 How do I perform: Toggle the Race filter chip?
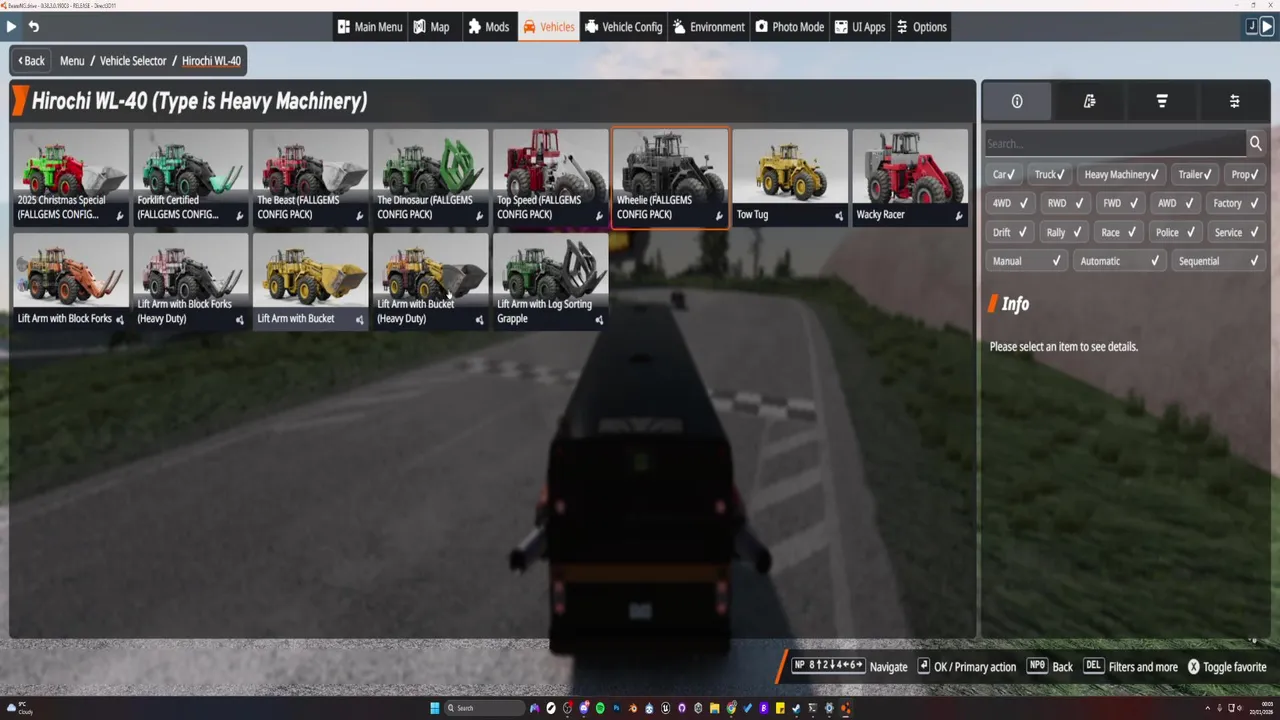pos(1119,232)
